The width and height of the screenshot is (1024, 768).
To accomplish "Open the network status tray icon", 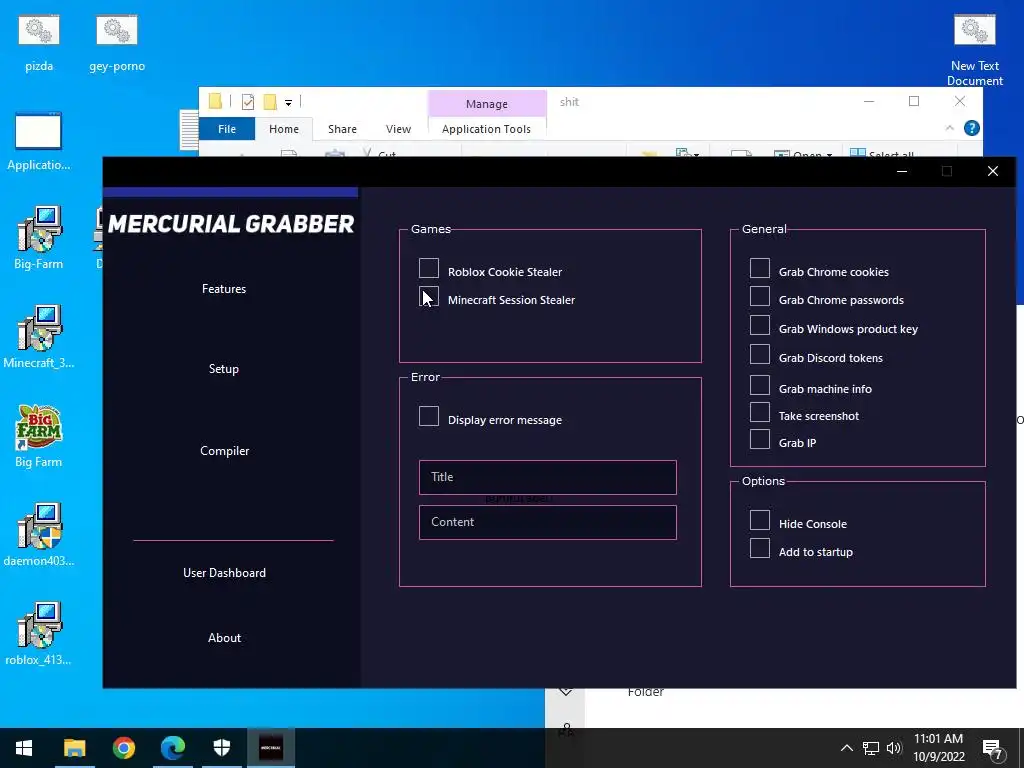I will tap(871, 748).
